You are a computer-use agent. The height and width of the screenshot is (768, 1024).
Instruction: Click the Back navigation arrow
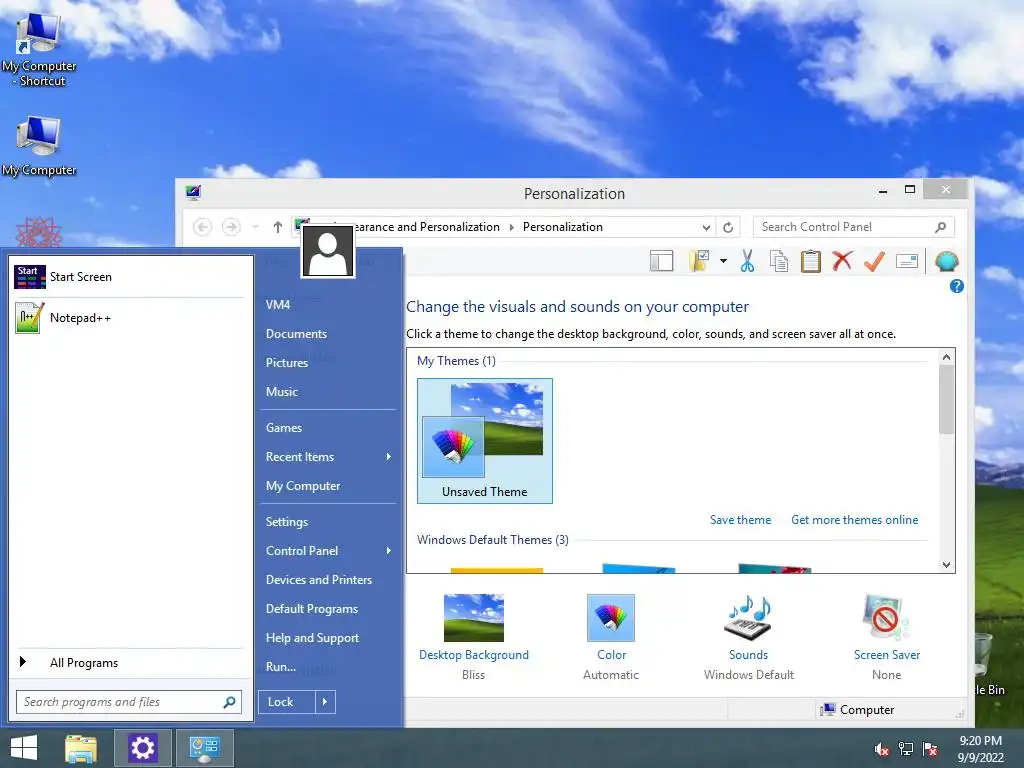point(202,227)
